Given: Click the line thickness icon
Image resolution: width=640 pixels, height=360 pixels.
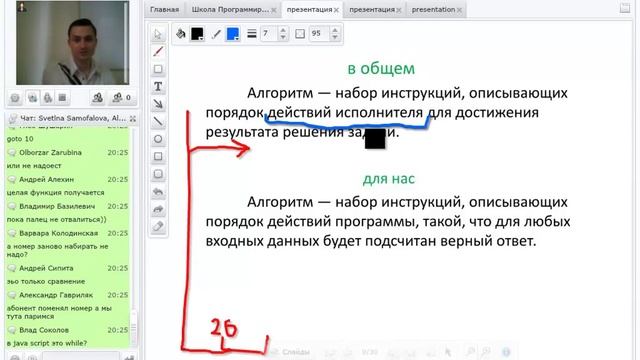Looking at the screenshot, I should point(252,33).
